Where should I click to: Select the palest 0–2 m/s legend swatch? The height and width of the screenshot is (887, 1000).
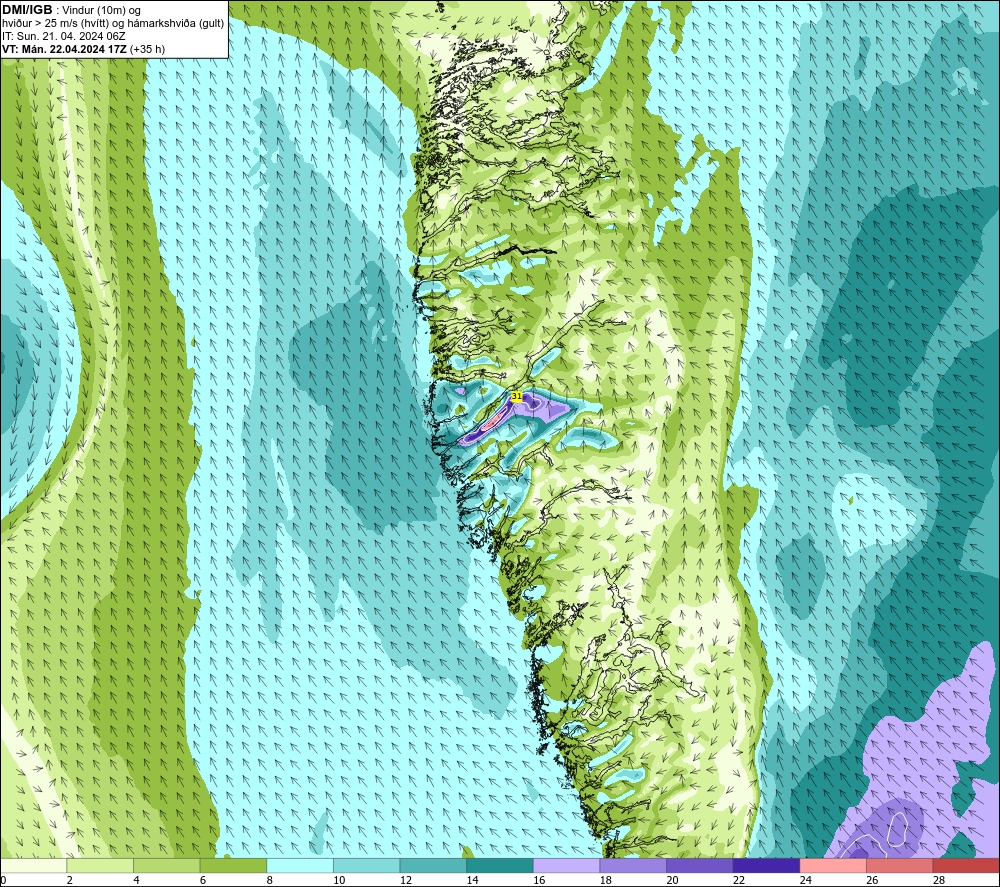(33, 865)
